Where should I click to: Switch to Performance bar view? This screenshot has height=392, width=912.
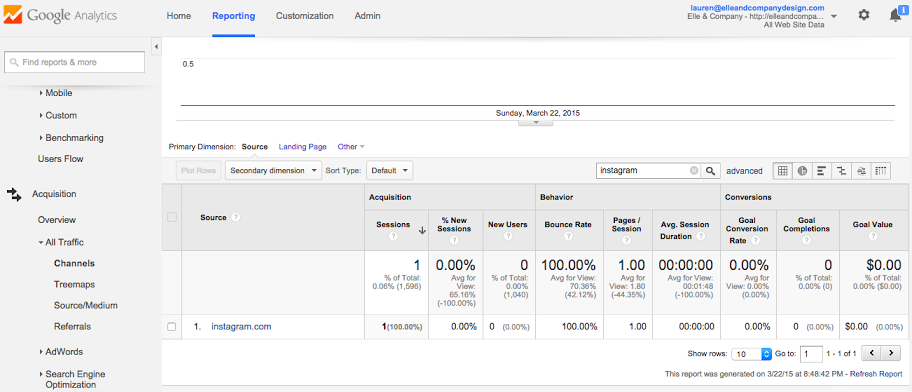[821, 170]
